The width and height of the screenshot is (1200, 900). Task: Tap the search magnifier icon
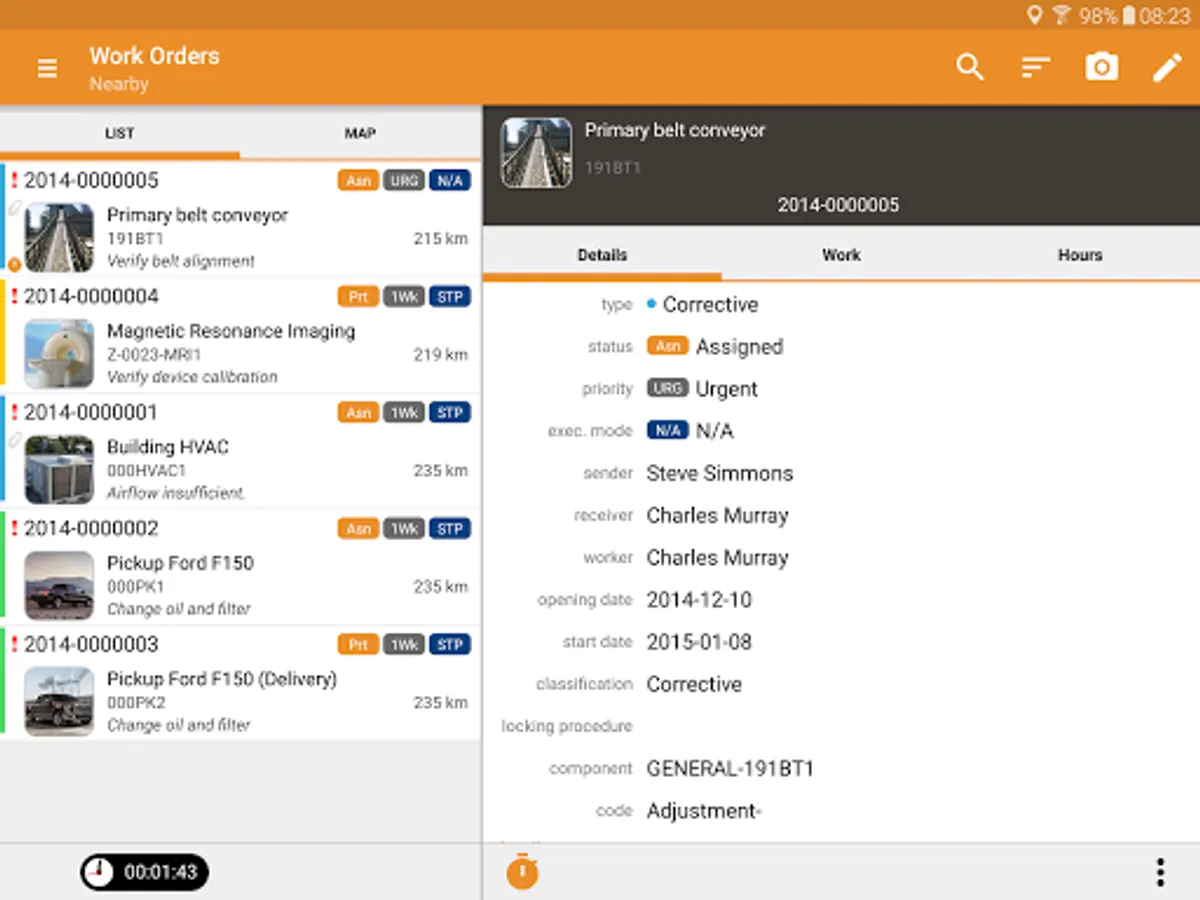tap(970, 67)
